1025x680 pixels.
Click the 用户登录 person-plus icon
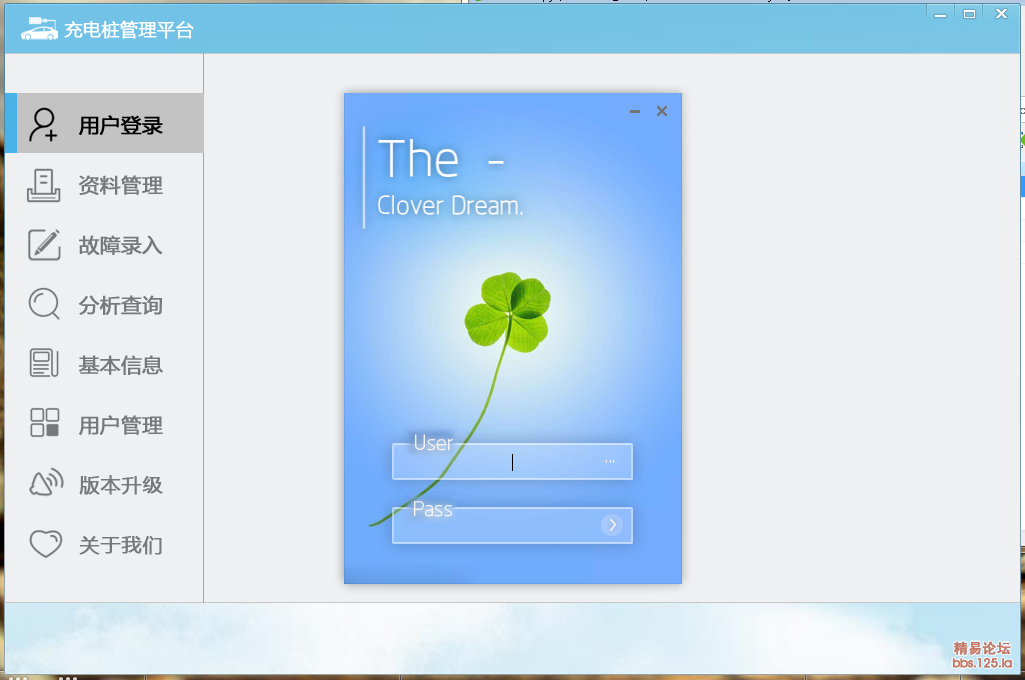[x=43, y=124]
